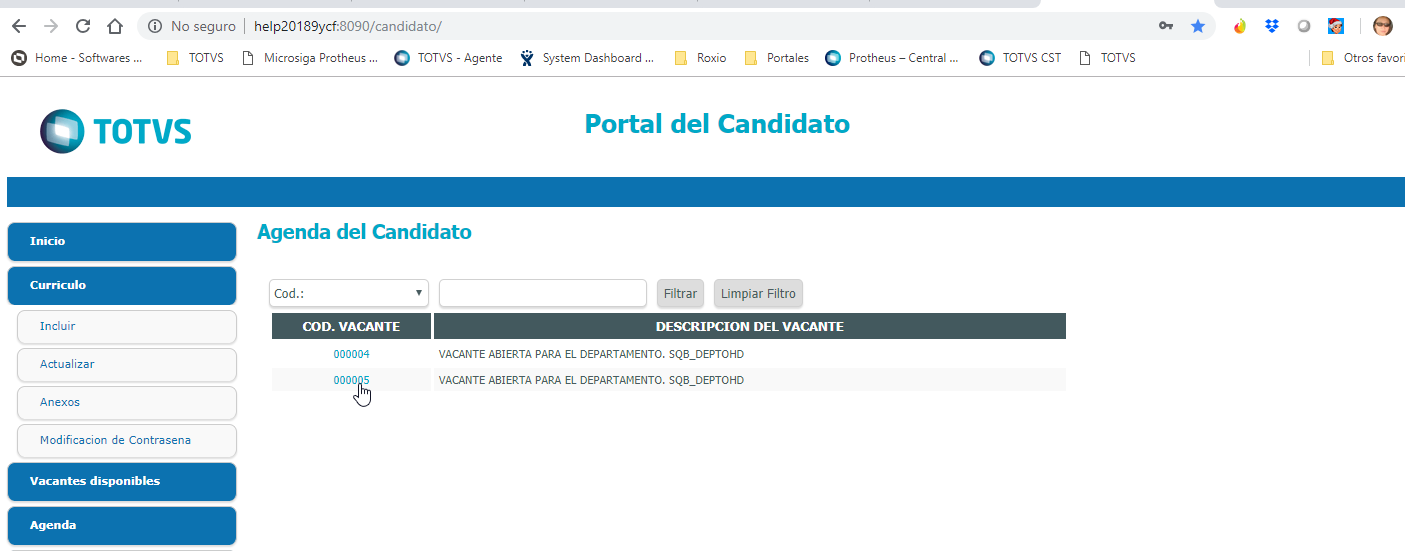The width and height of the screenshot is (1405, 551).
Task: Open the Roxio bookmark folder
Action: coord(700,58)
